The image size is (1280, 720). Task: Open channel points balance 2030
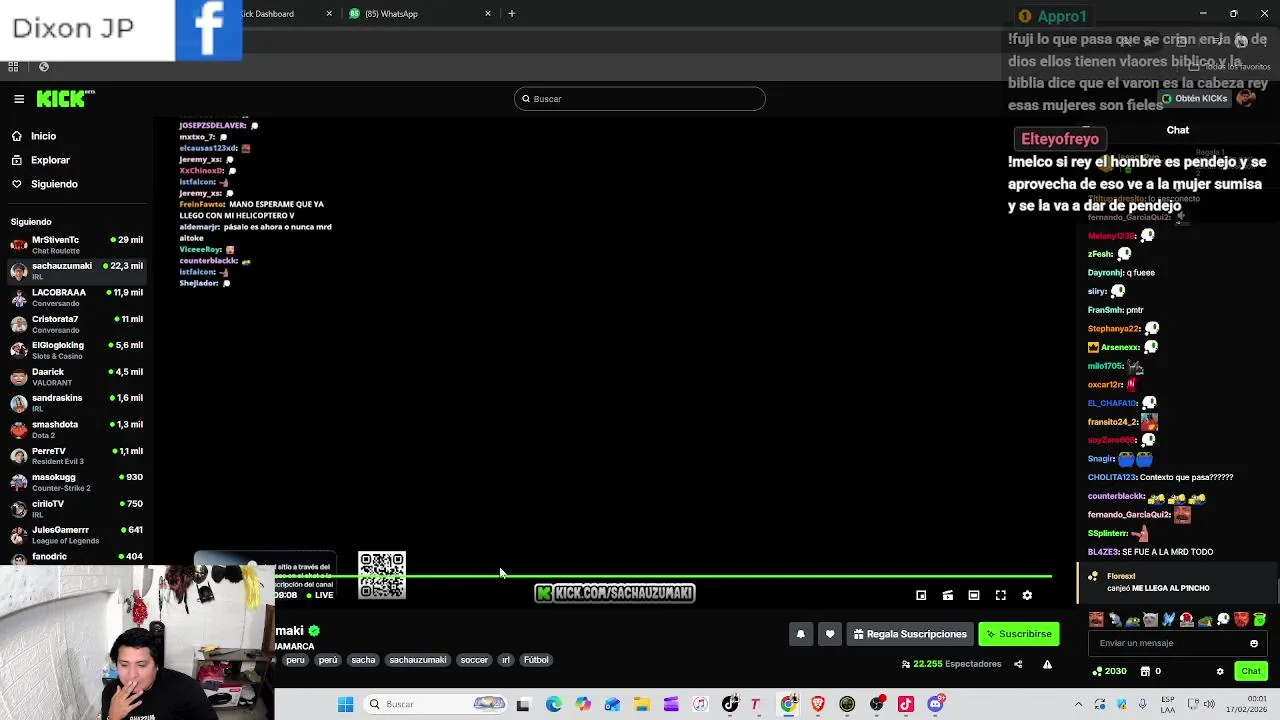(1110, 672)
